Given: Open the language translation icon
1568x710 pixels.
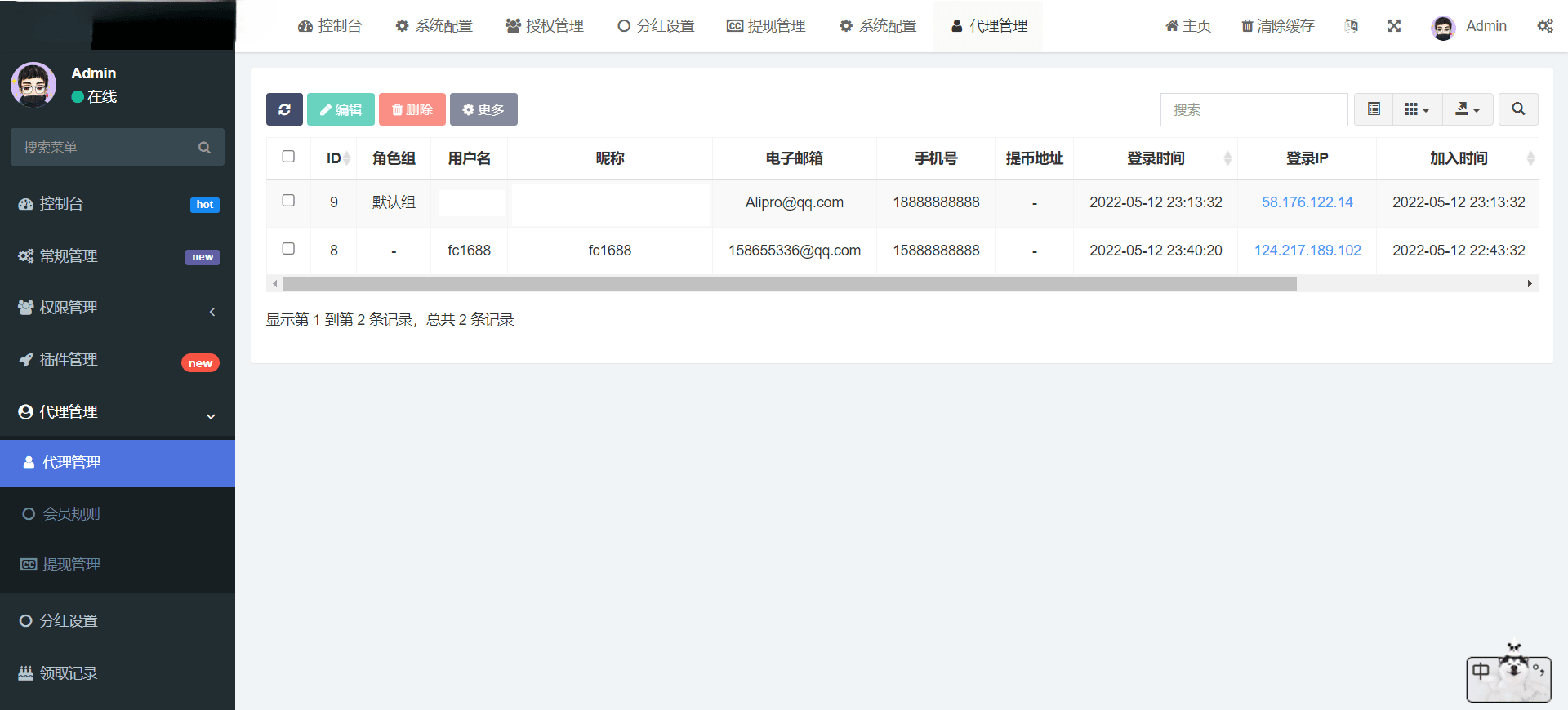Looking at the screenshot, I should tap(1352, 26).
